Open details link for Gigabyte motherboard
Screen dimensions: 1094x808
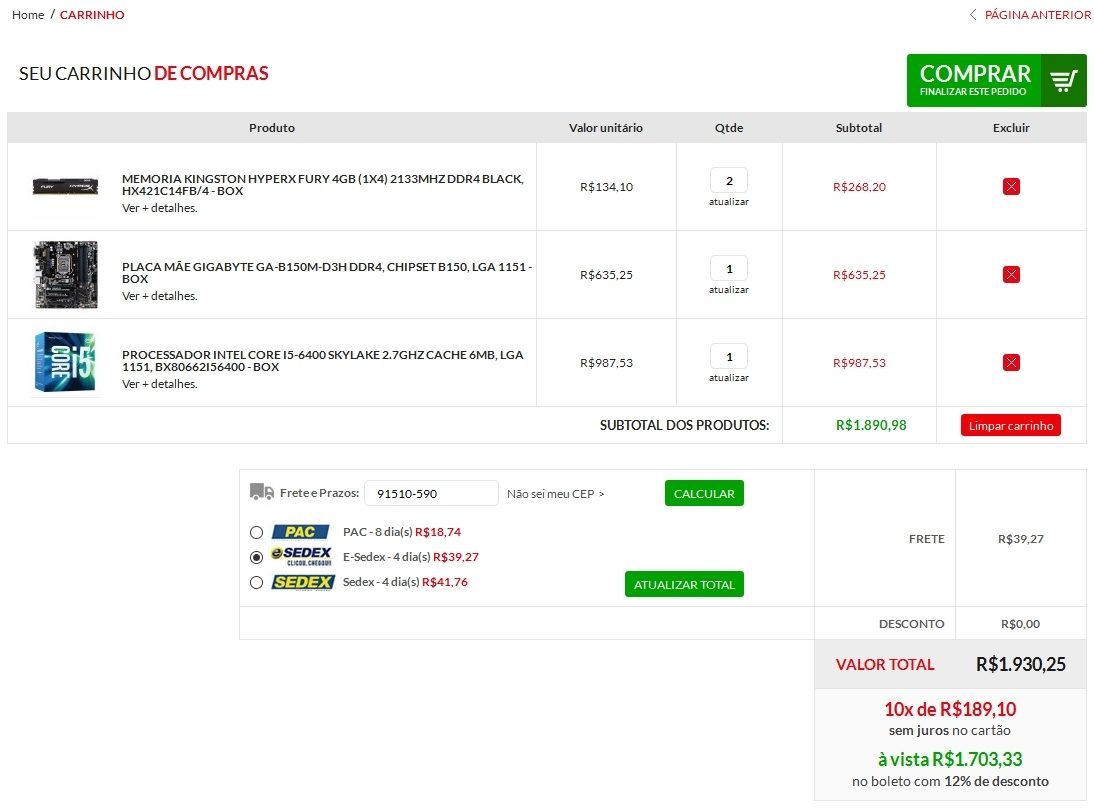point(160,296)
